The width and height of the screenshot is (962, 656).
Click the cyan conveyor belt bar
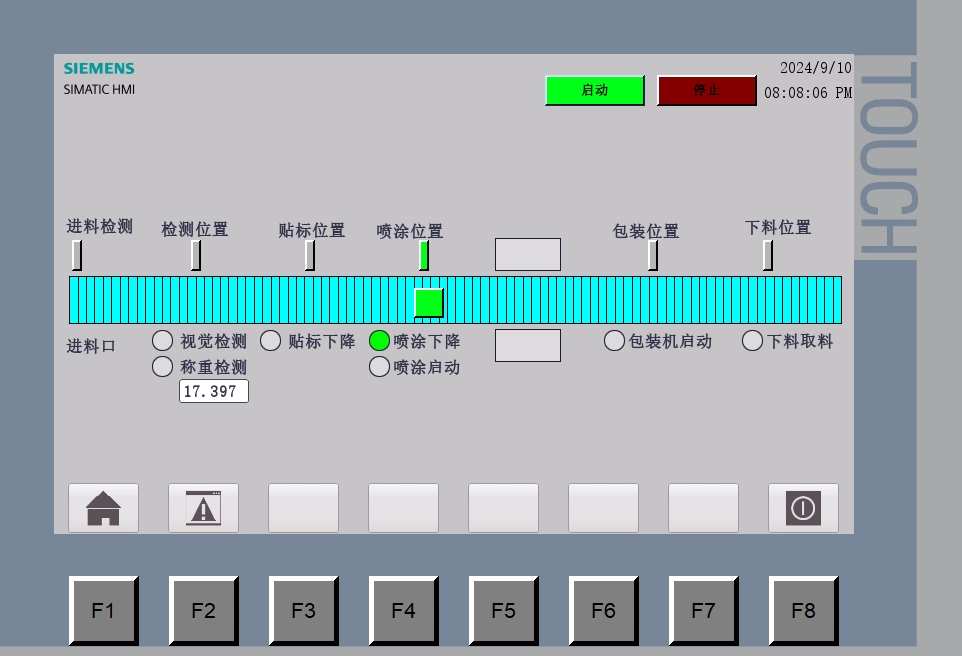[x=455, y=300]
